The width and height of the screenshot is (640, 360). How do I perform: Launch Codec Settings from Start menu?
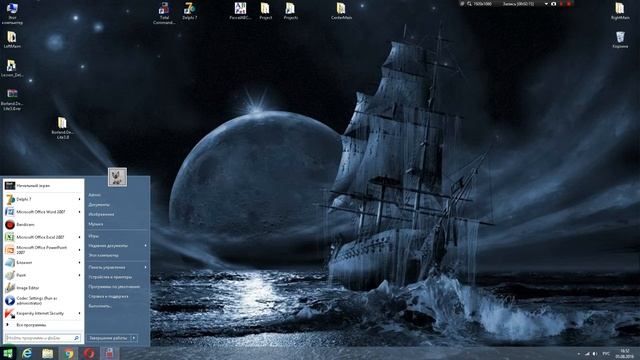pyautogui.click(x=43, y=301)
